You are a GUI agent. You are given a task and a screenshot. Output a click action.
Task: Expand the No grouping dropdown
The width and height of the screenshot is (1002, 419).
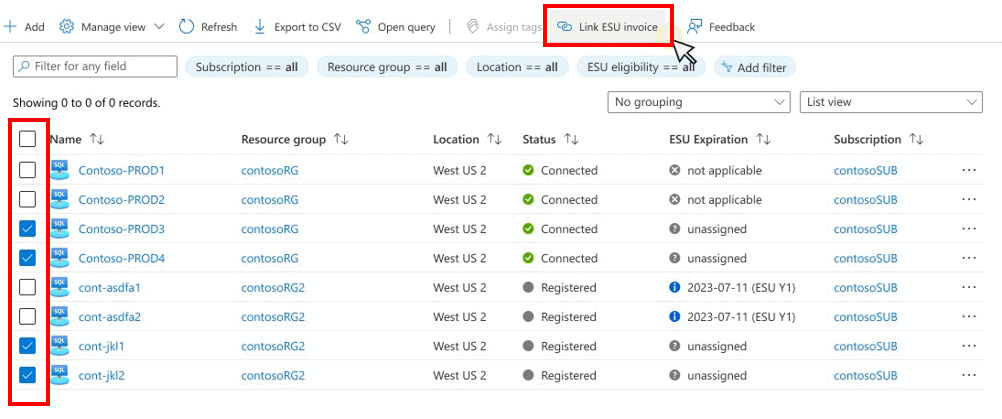(x=699, y=102)
